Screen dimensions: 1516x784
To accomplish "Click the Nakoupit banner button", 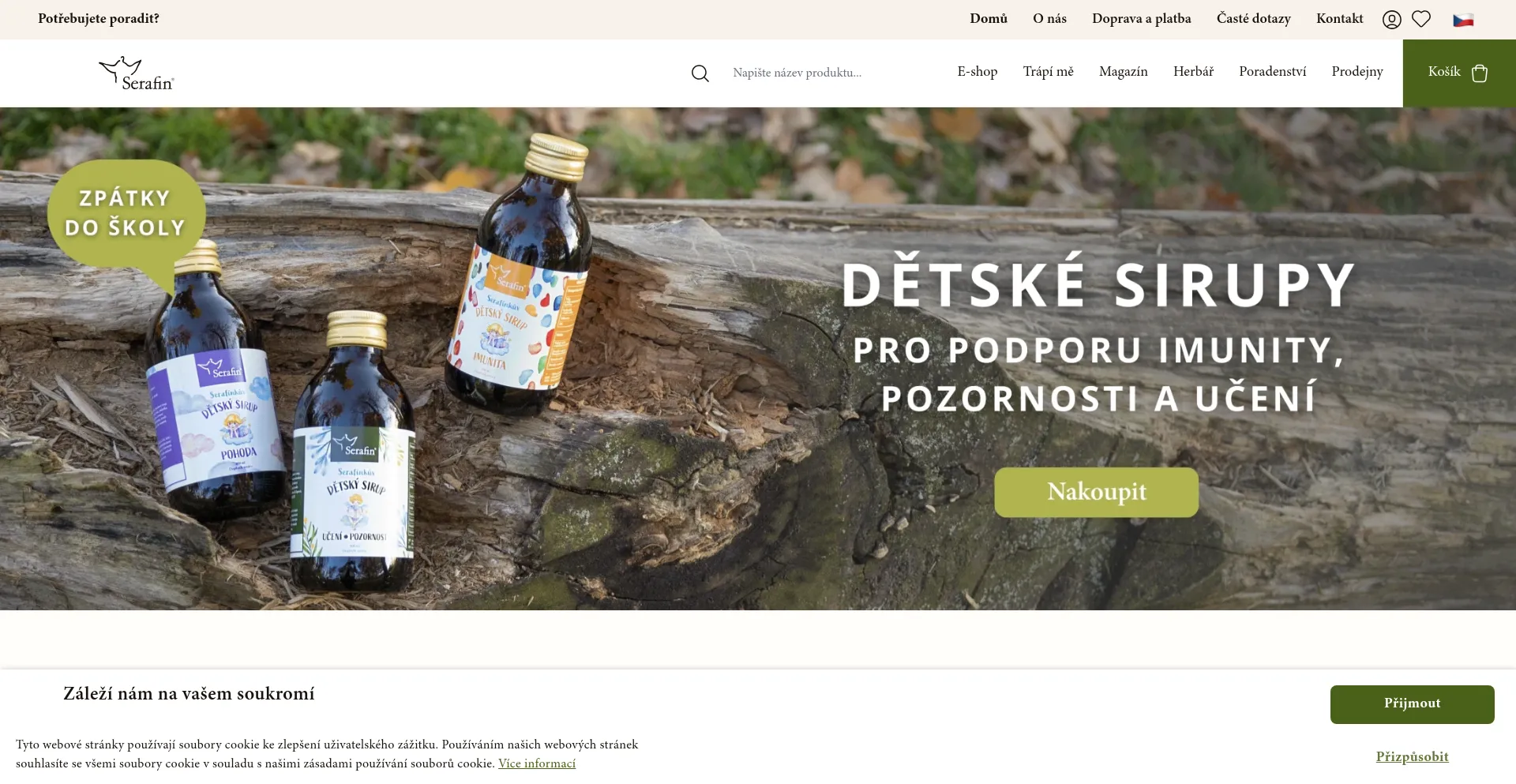I will 1097,492.
